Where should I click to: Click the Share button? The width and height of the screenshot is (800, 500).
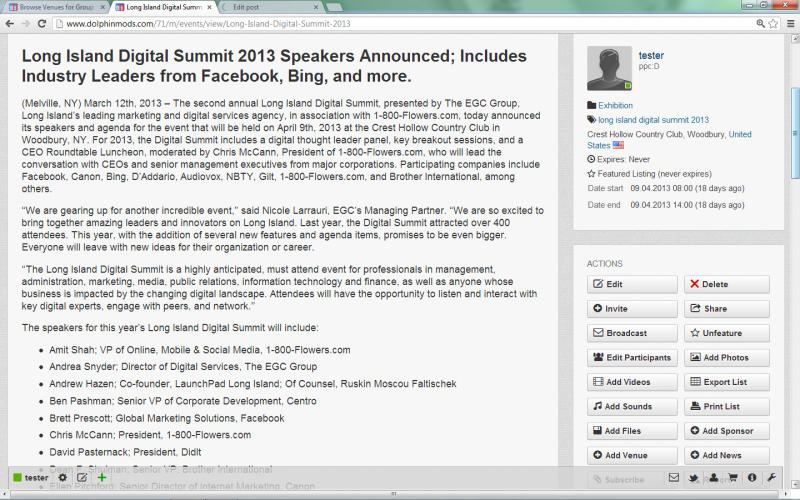coord(727,309)
